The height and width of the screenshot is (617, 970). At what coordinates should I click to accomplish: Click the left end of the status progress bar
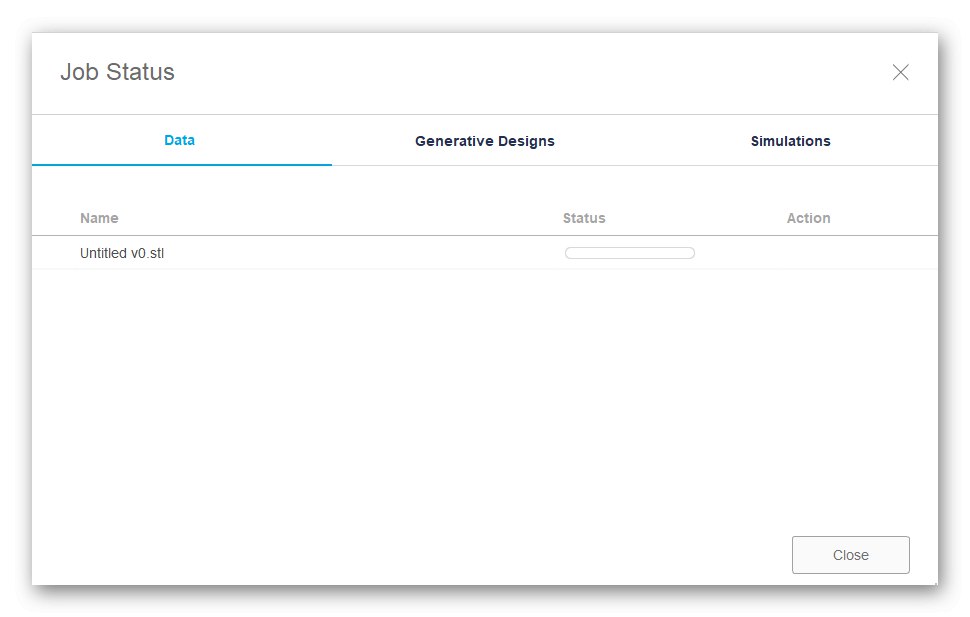tap(570, 253)
